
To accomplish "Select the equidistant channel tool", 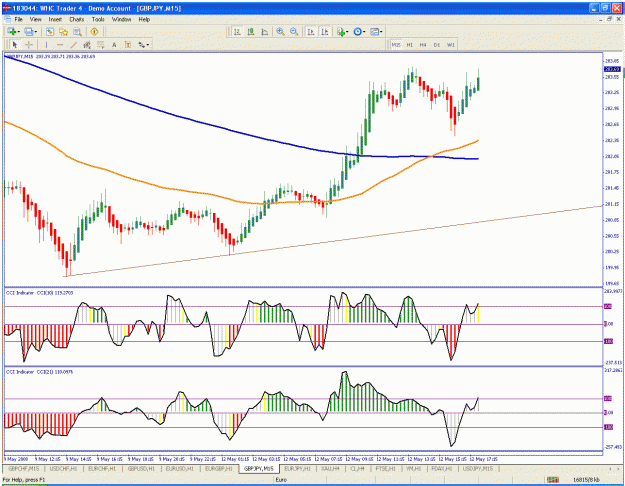I will 87,45.
